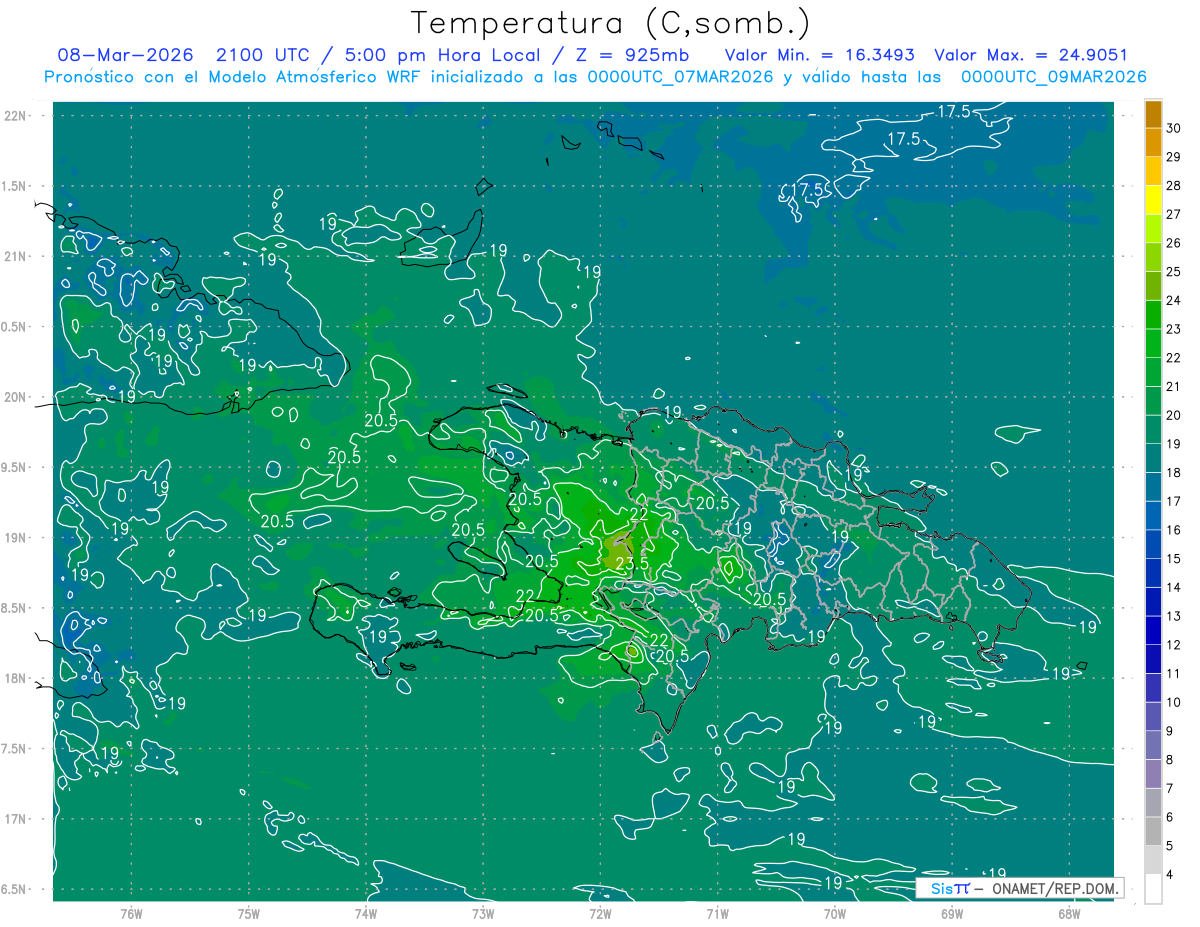The image size is (1200, 927).
Task: Select the '0000UTC_09MAR2026' valid-until time text
Action: (x=1053, y=77)
